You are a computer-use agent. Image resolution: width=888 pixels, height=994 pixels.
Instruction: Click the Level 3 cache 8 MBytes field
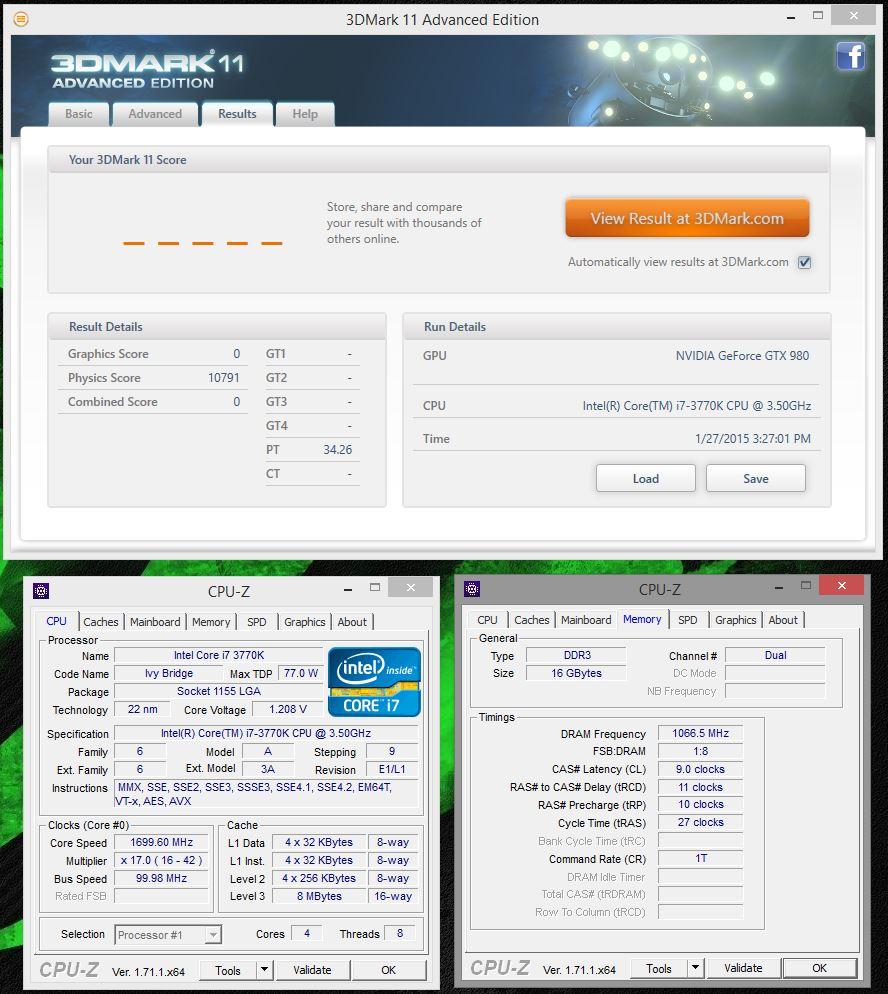pos(319,896)
